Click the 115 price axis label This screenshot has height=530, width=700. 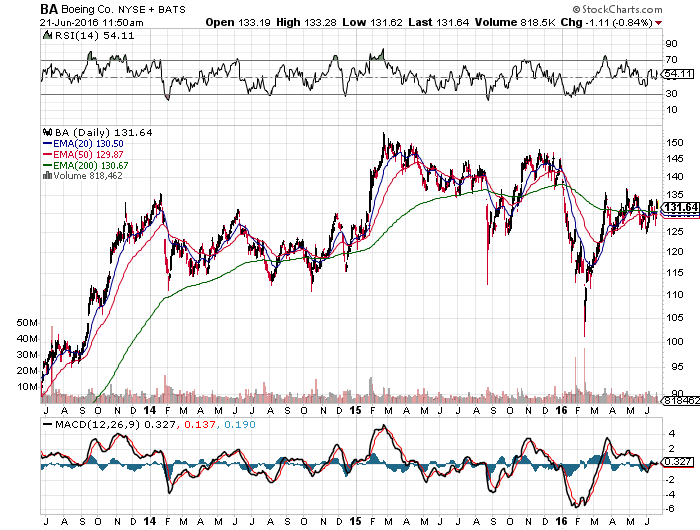[x=675, y=272]
